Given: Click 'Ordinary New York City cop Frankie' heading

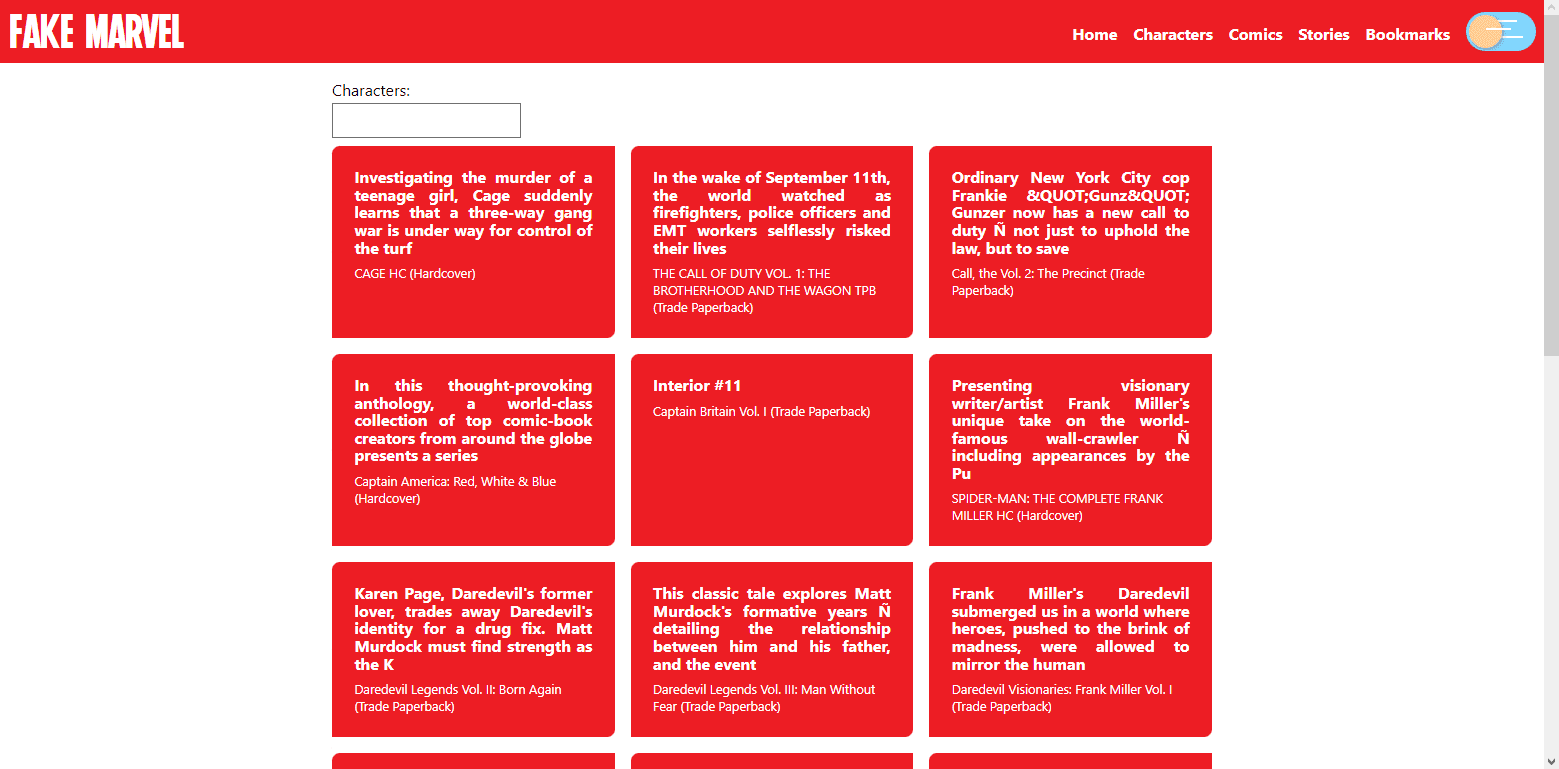Looking at the screenshot, I should 1070,213.
